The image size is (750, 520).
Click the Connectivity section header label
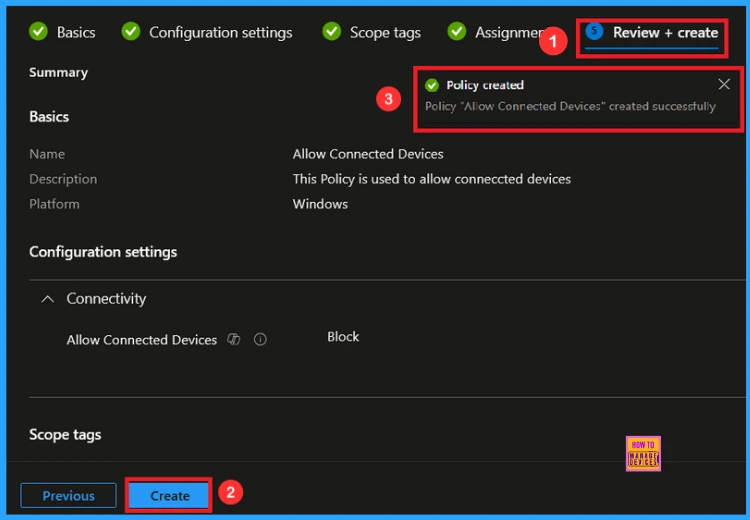[106, 299]
